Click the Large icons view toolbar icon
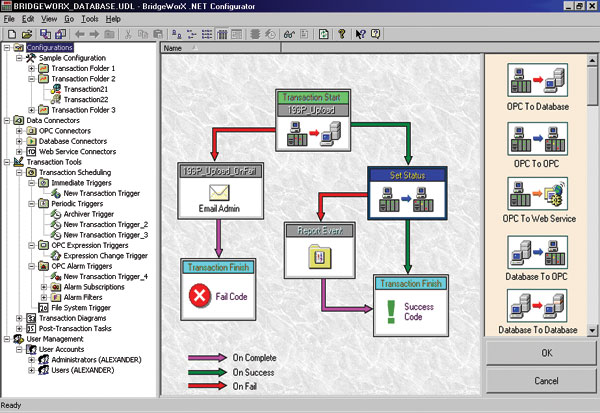 (176, 34)
